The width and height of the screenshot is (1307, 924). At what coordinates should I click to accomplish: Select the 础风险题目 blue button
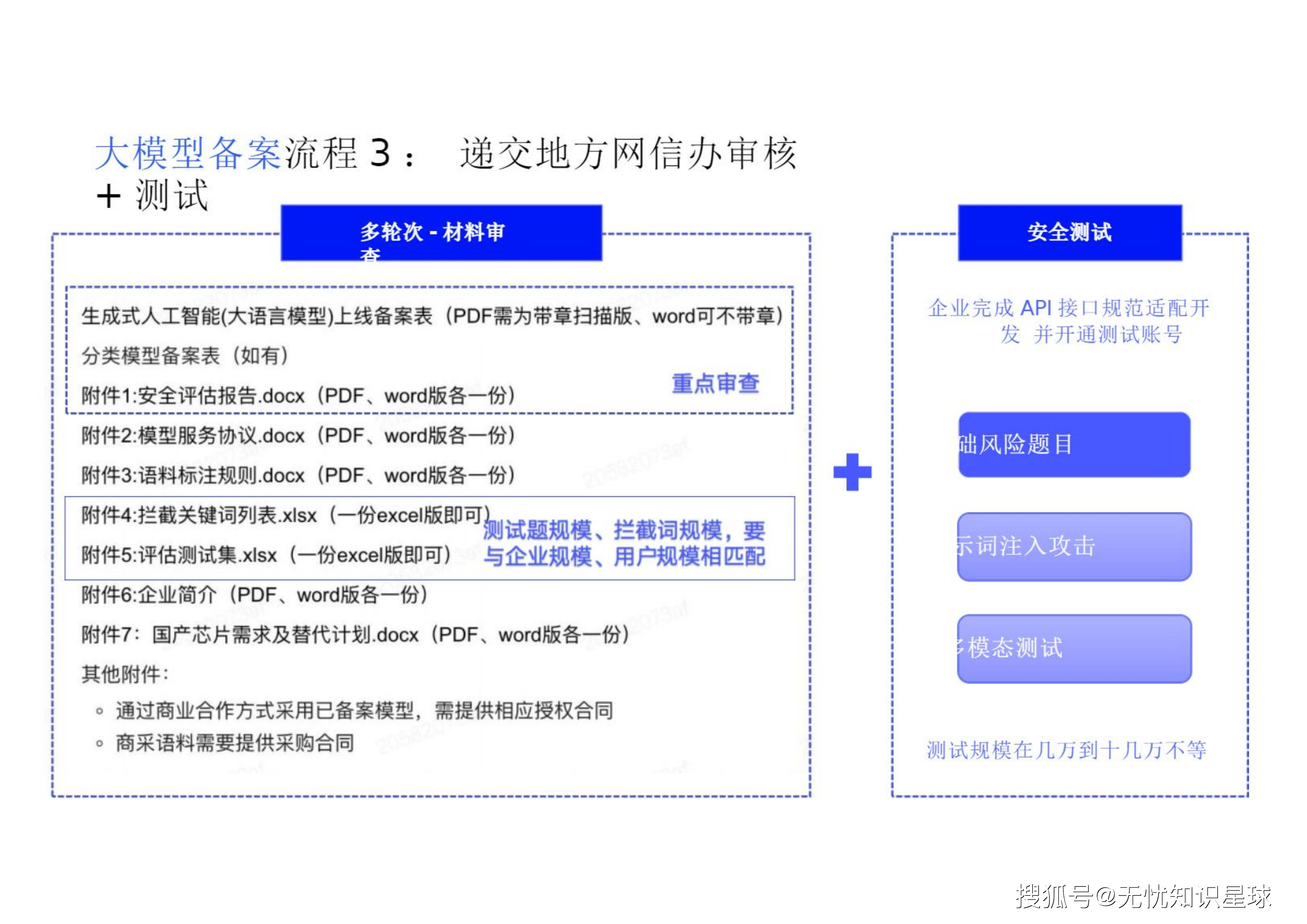(x=1074, y=445)
